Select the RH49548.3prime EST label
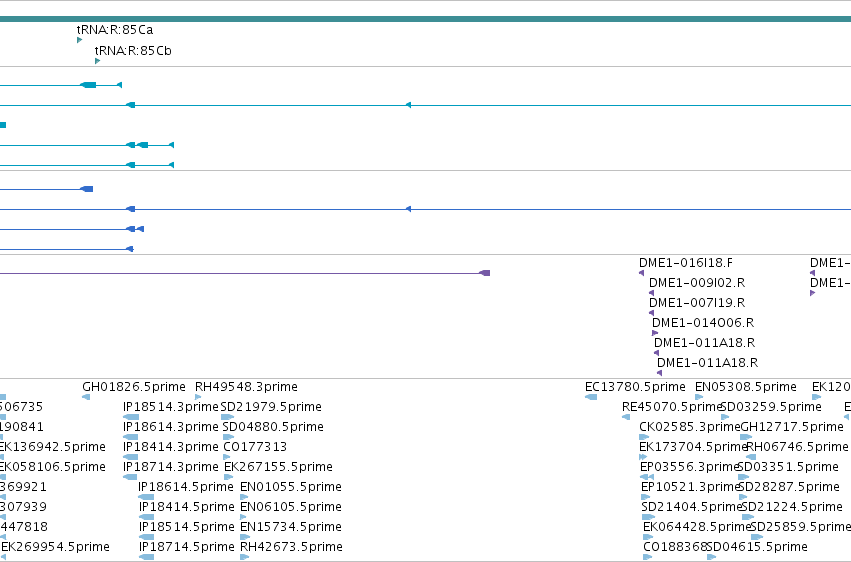The width and height of the screenshot is (851, 562). 246,387
